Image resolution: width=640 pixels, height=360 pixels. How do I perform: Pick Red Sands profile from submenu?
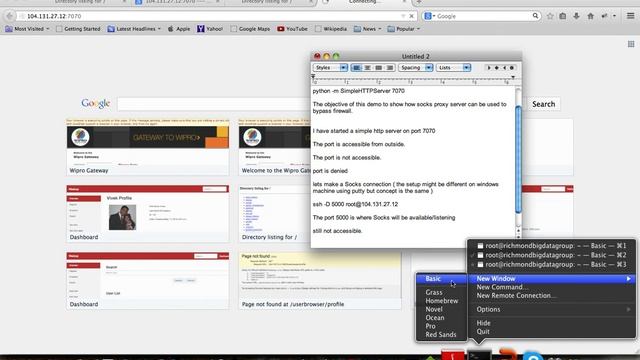[441, 335]
